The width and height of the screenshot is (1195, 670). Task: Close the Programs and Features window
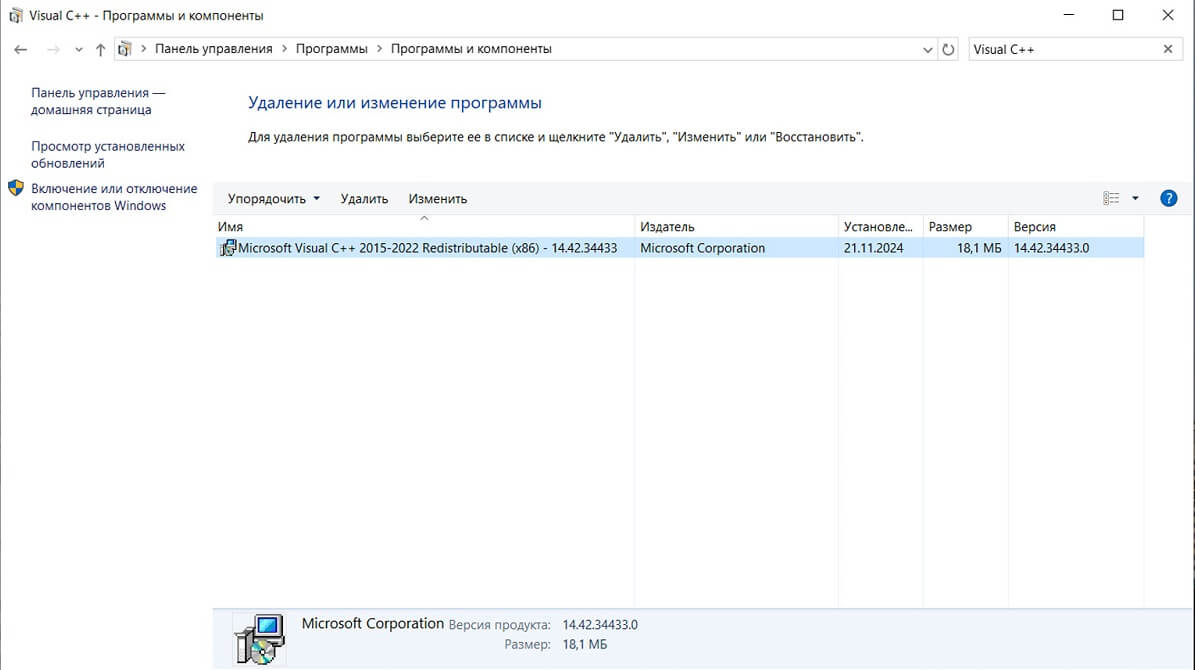tap(1168, 15)
